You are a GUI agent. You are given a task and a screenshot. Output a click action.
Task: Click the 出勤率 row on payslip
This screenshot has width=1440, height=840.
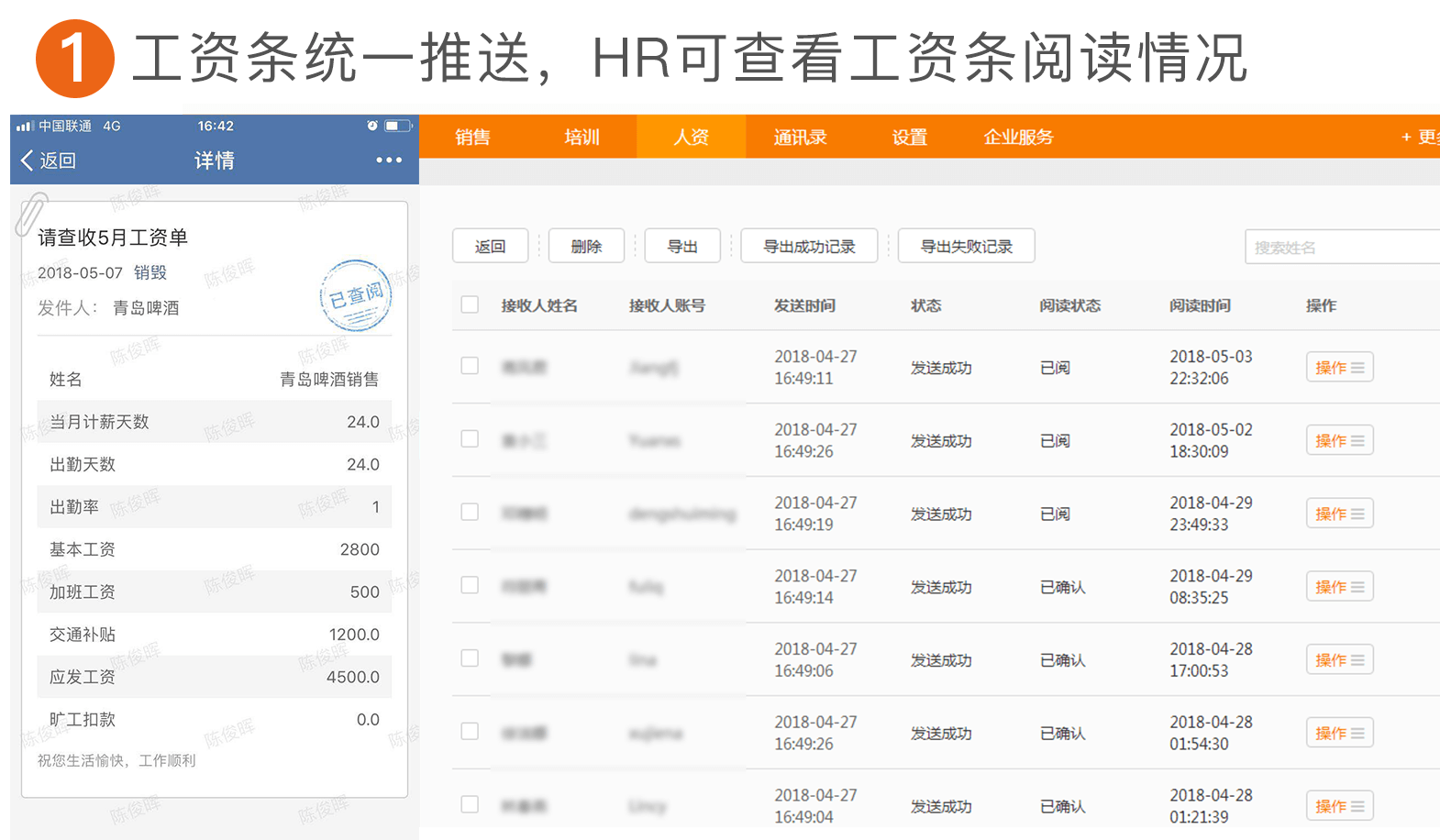pyautogui.click(x=215, y=507)
